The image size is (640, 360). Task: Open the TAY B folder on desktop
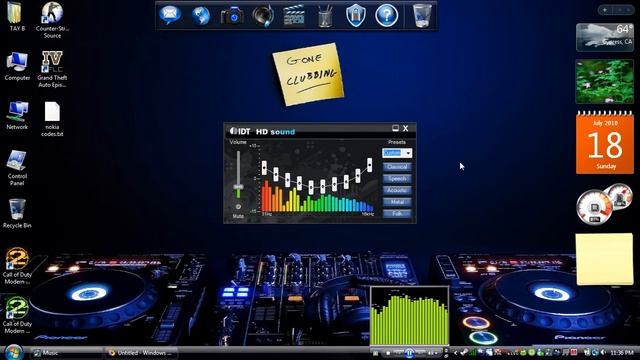coord(17,16)
